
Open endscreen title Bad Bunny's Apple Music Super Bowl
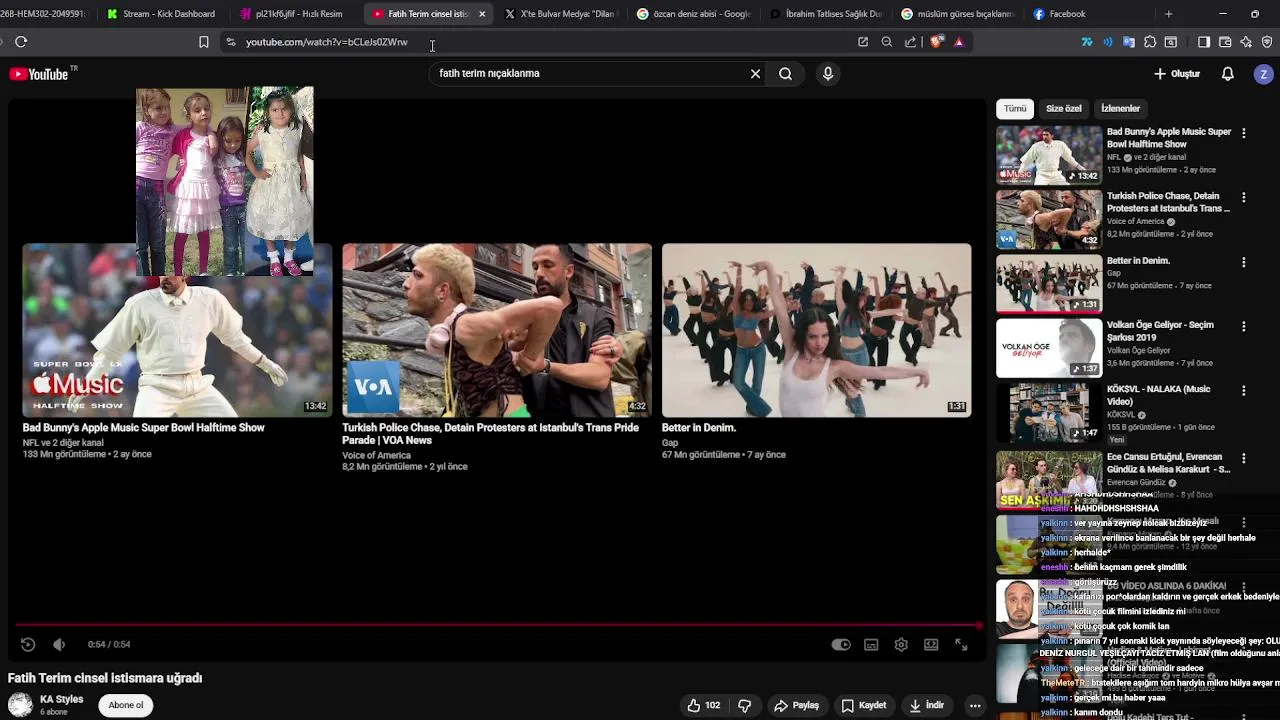point(144,428)
